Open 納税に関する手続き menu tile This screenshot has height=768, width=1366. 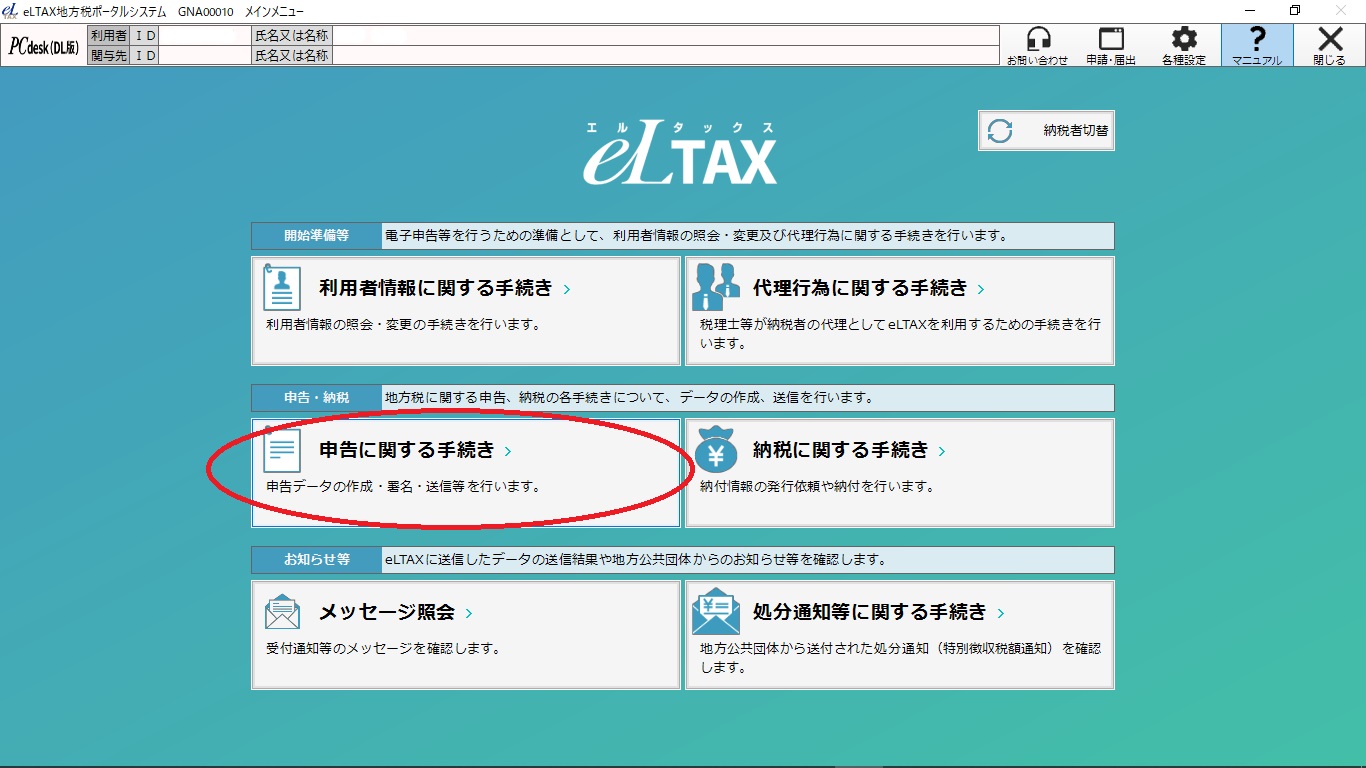(x=899, y=473)
